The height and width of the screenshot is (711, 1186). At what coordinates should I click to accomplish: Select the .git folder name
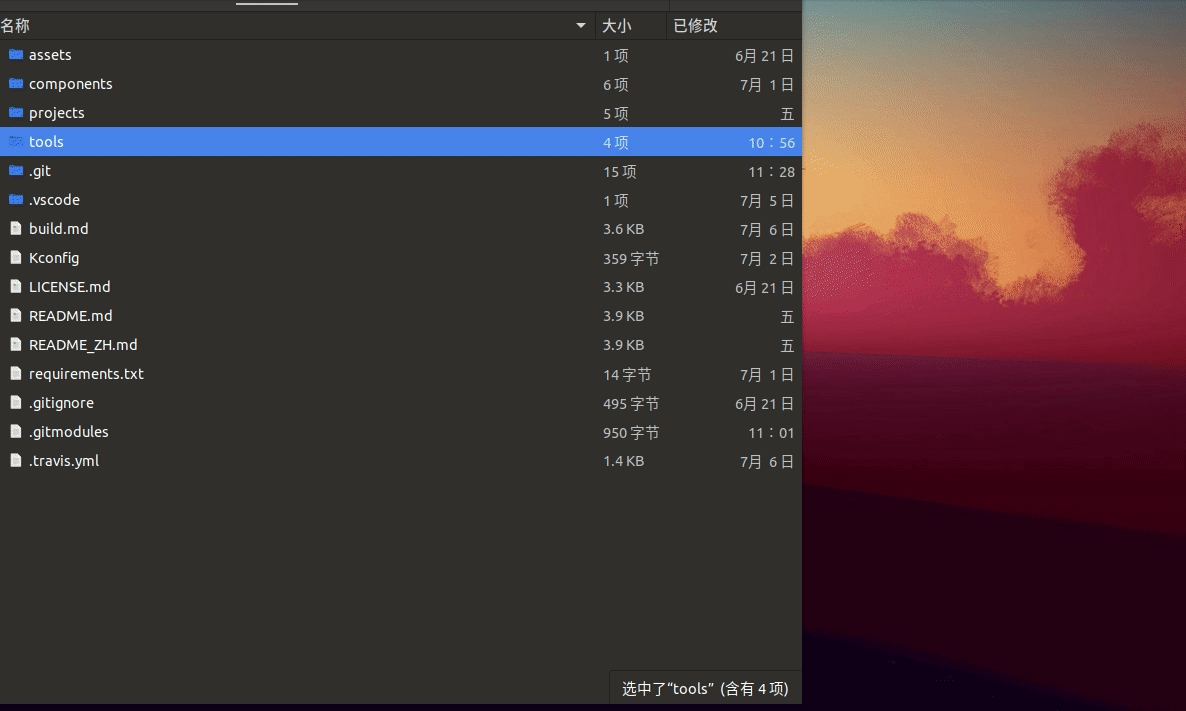click(40, 171)
